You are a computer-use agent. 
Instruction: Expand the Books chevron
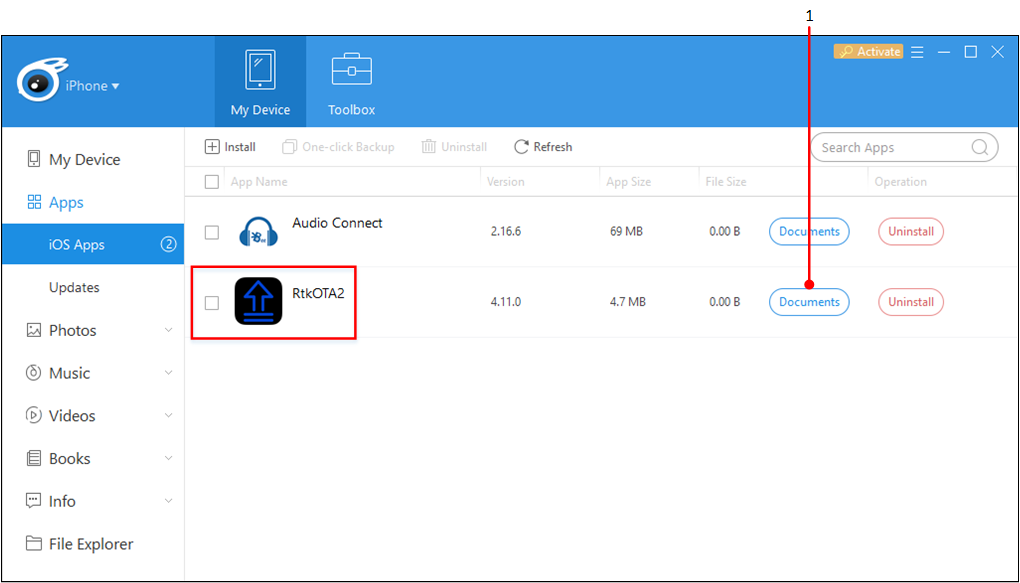tap(168, 459)
